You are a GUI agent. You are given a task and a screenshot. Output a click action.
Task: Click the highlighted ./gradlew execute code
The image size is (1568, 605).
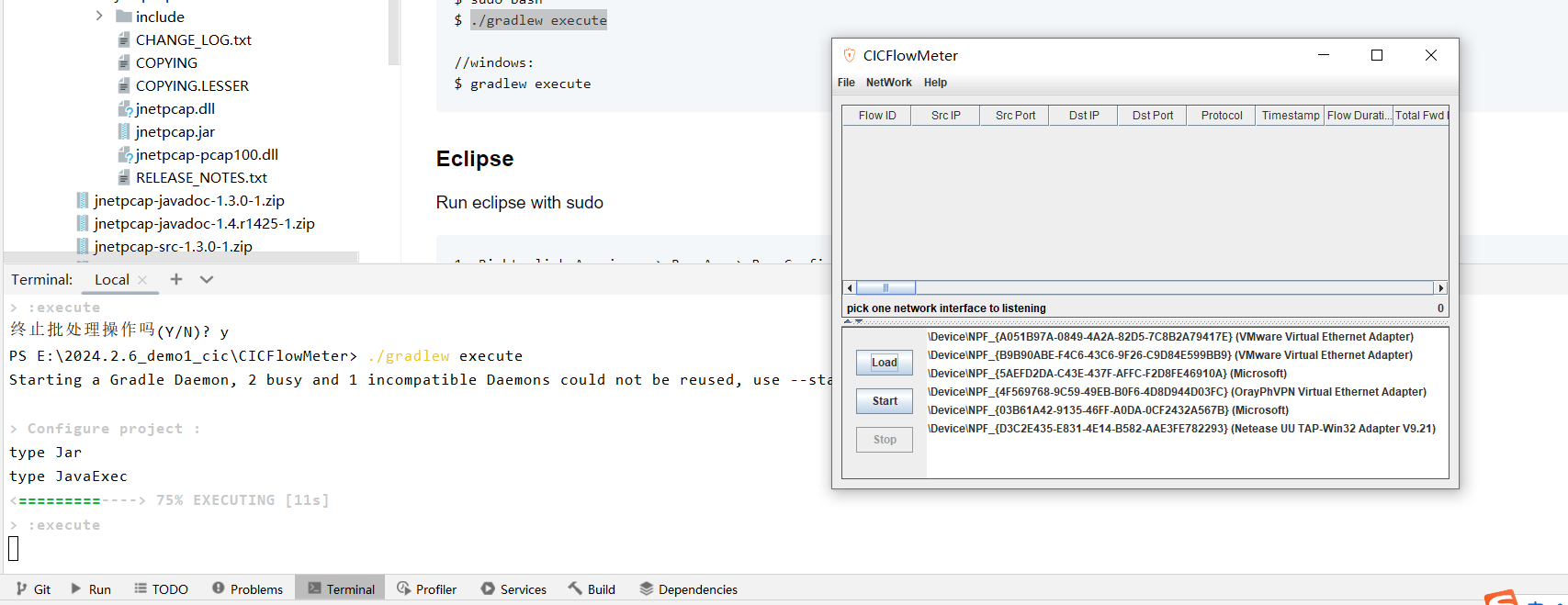coord(538,20)
